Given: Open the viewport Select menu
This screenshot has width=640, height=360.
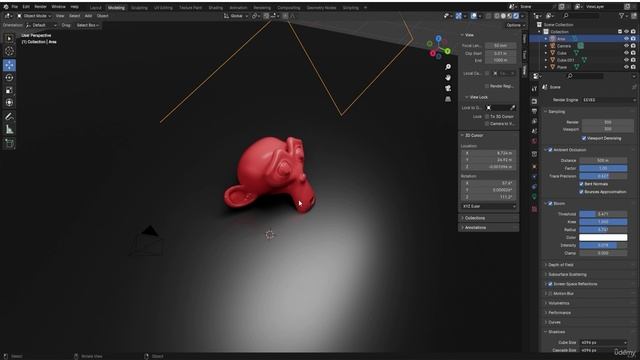Looking at the screenshot, I should point(74,16).
